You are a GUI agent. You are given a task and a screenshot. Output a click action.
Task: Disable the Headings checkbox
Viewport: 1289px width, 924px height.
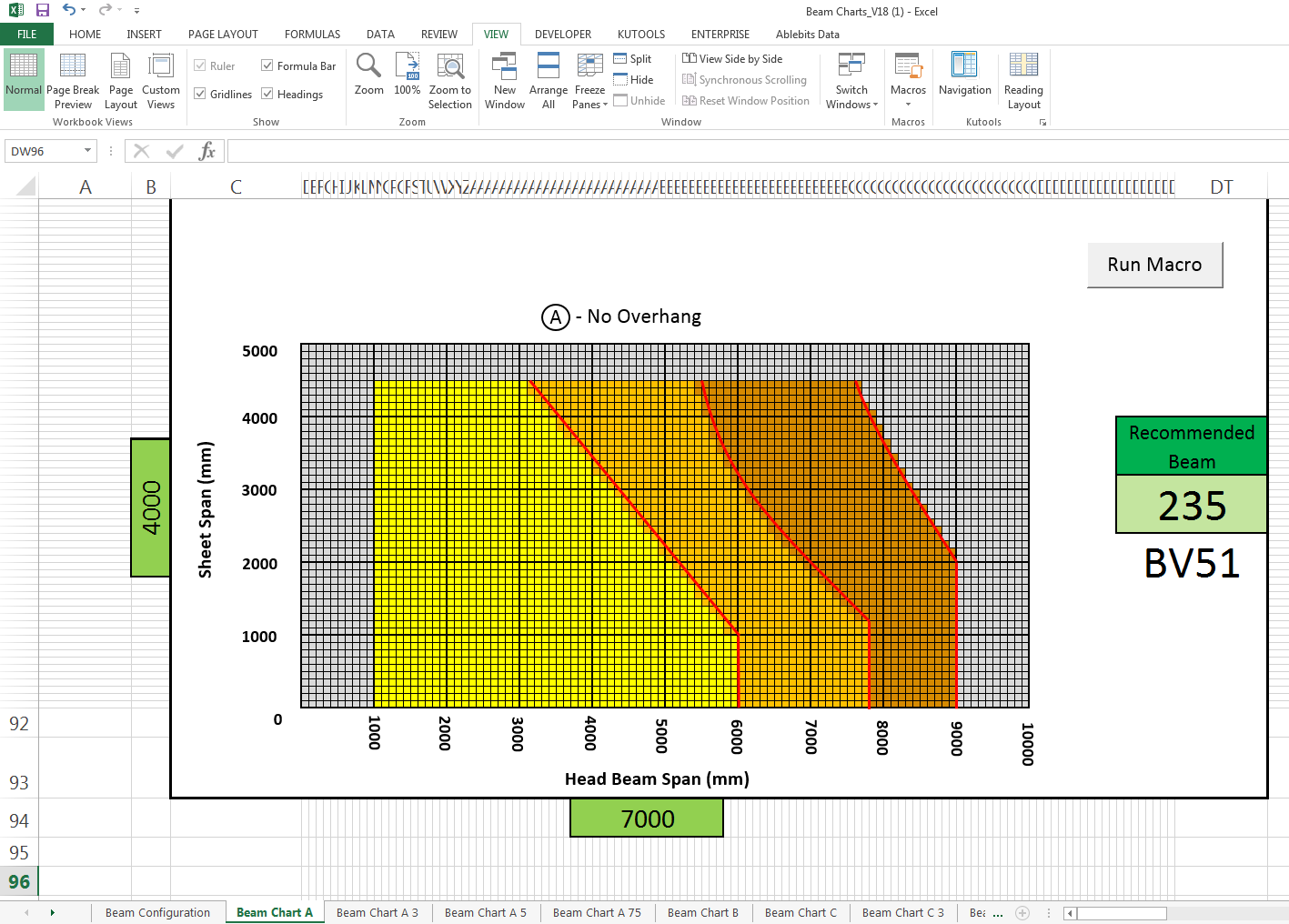pos(267,94)
